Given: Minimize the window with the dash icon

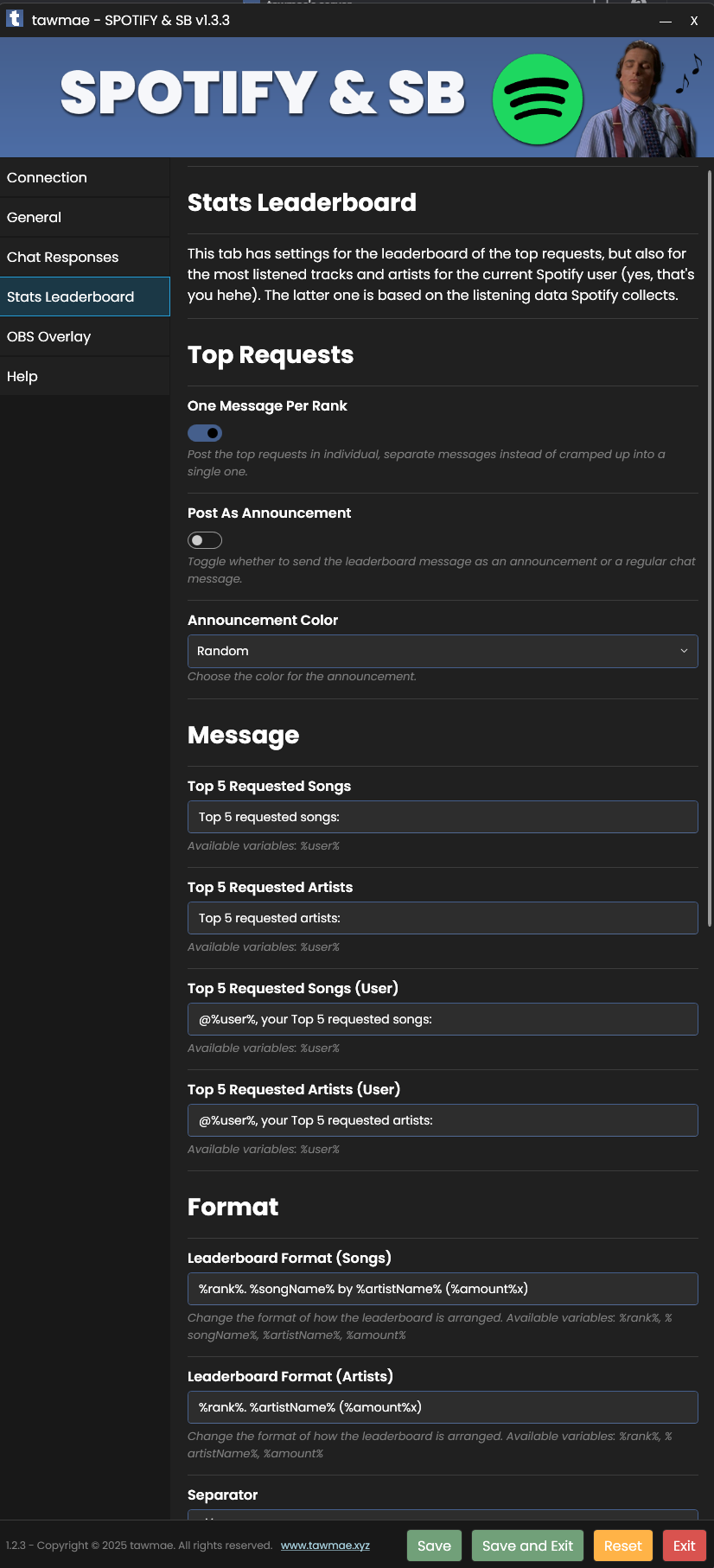Looking at the screenshot, I should [x=666, y=21].
